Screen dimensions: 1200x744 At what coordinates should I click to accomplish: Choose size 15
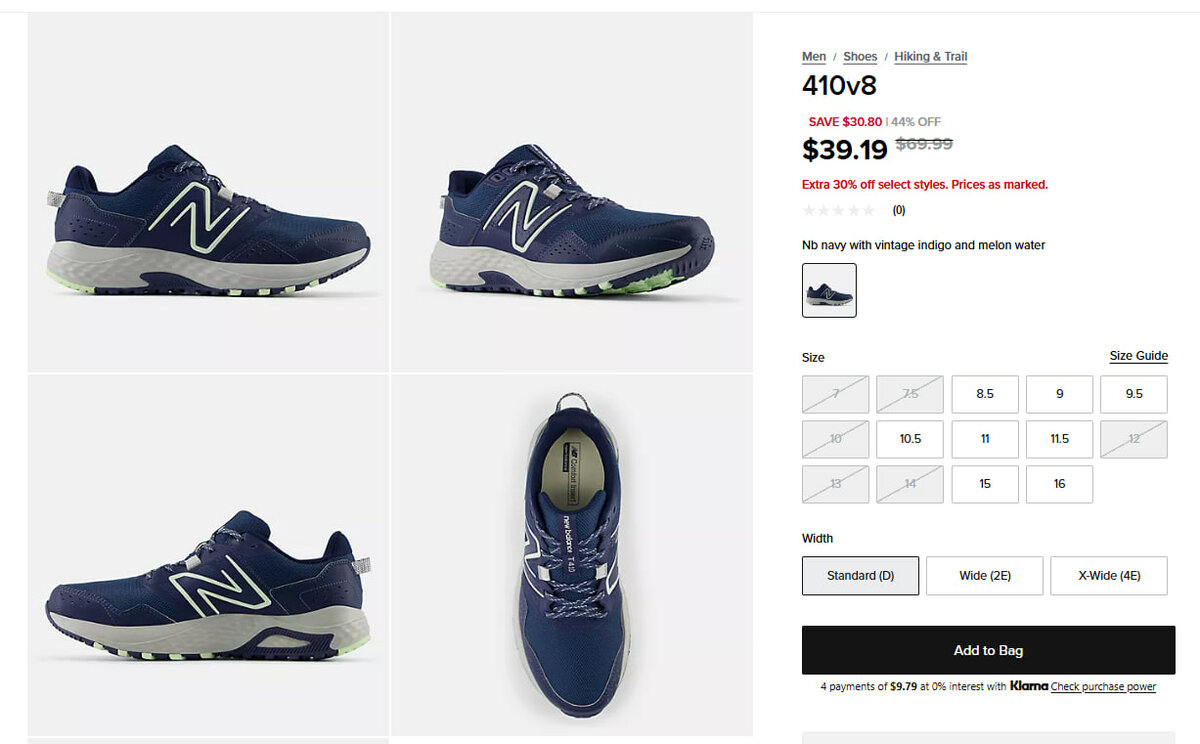[x=985, y=484]
